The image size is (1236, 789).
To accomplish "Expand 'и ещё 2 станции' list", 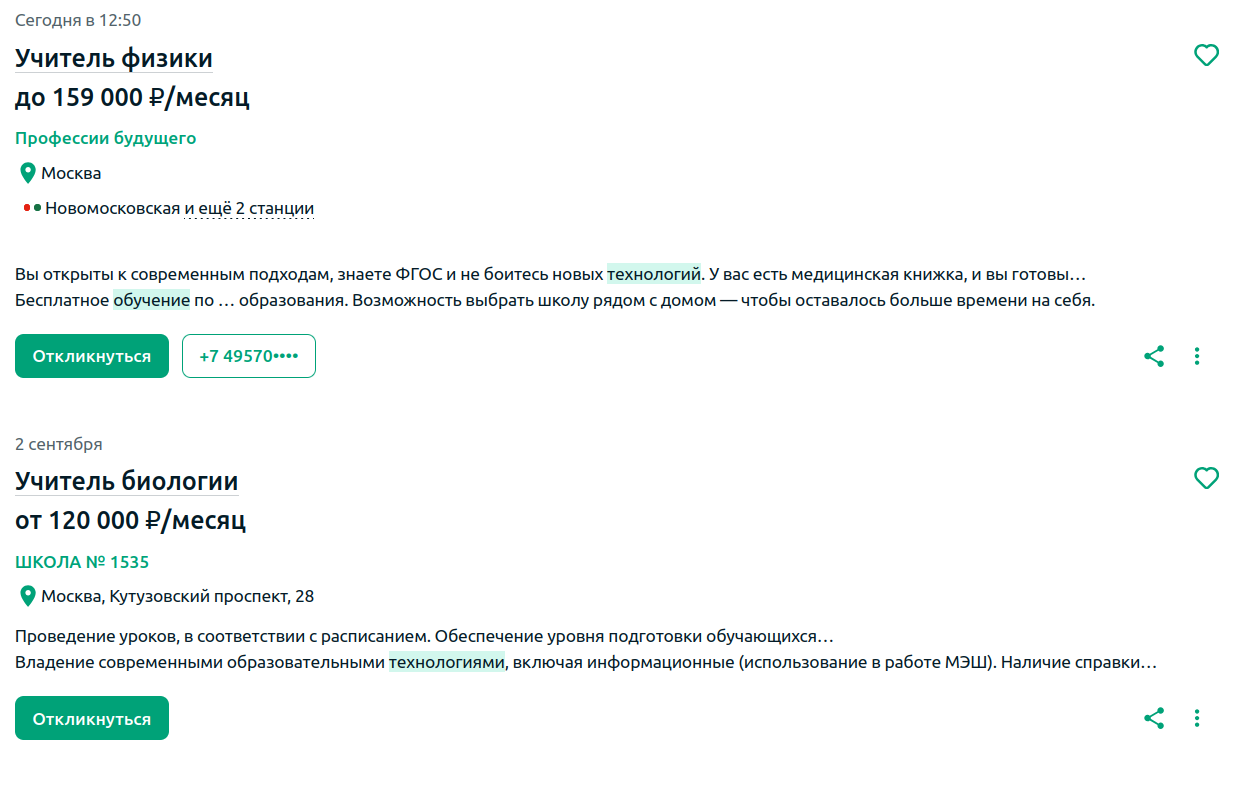I will [x=249, y=208].
